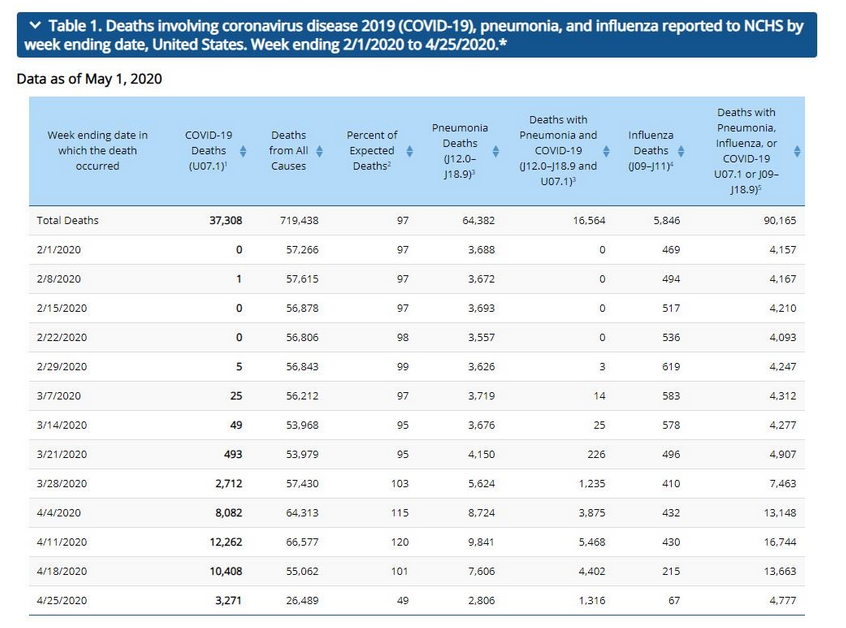The height and width of the screenshot is (628, 846).
Task: Select the 2/15/2020 week row label
Action: 62,308
